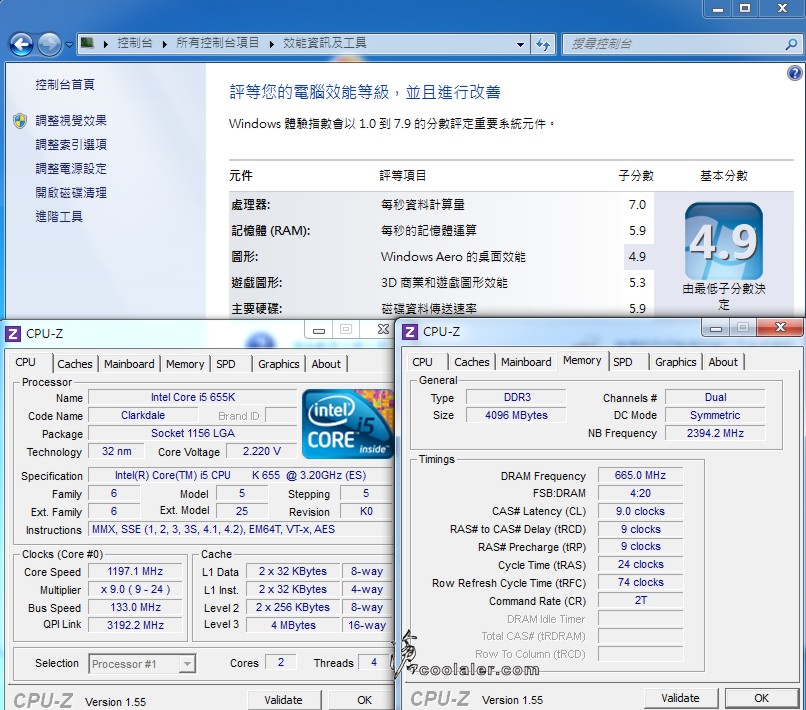Click the 3192.2 MHz QPI Link value
This screenshot has height=710, width=806.
135,625
